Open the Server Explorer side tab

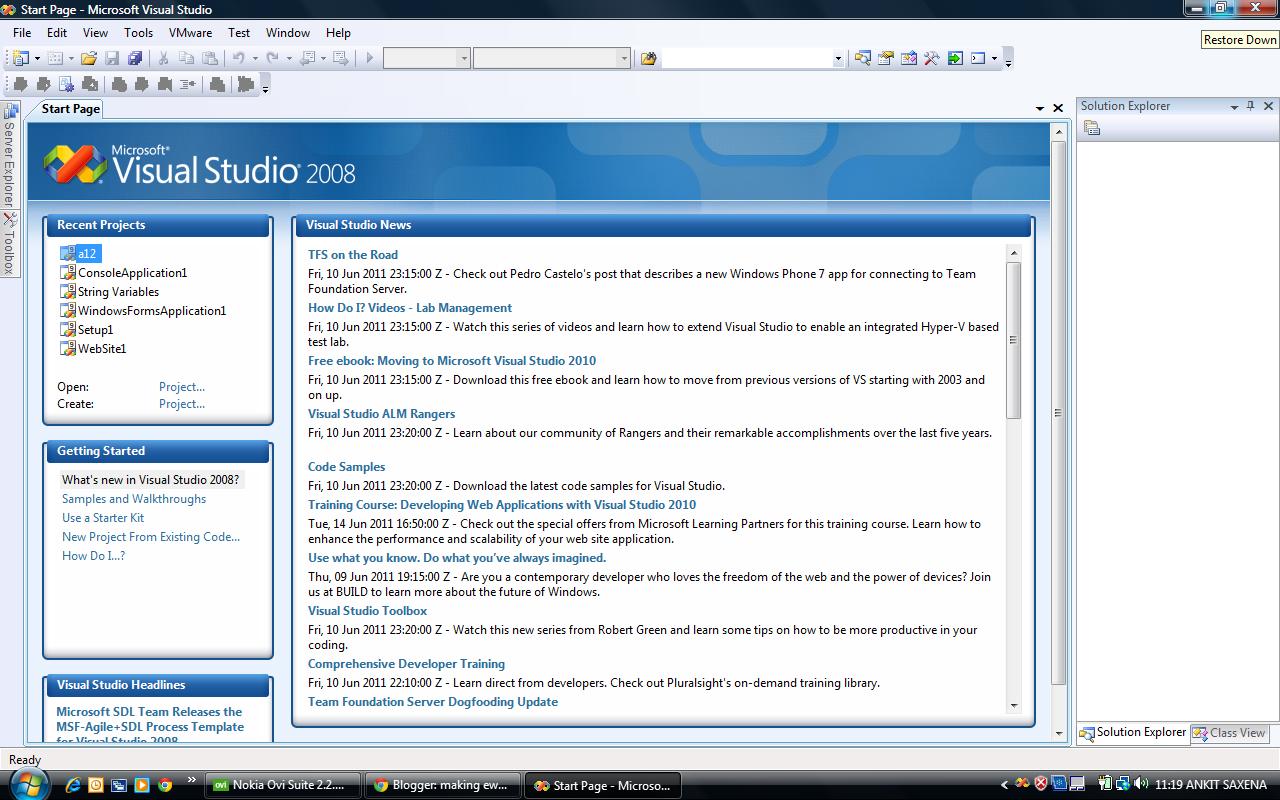click(x=8, y=156)
